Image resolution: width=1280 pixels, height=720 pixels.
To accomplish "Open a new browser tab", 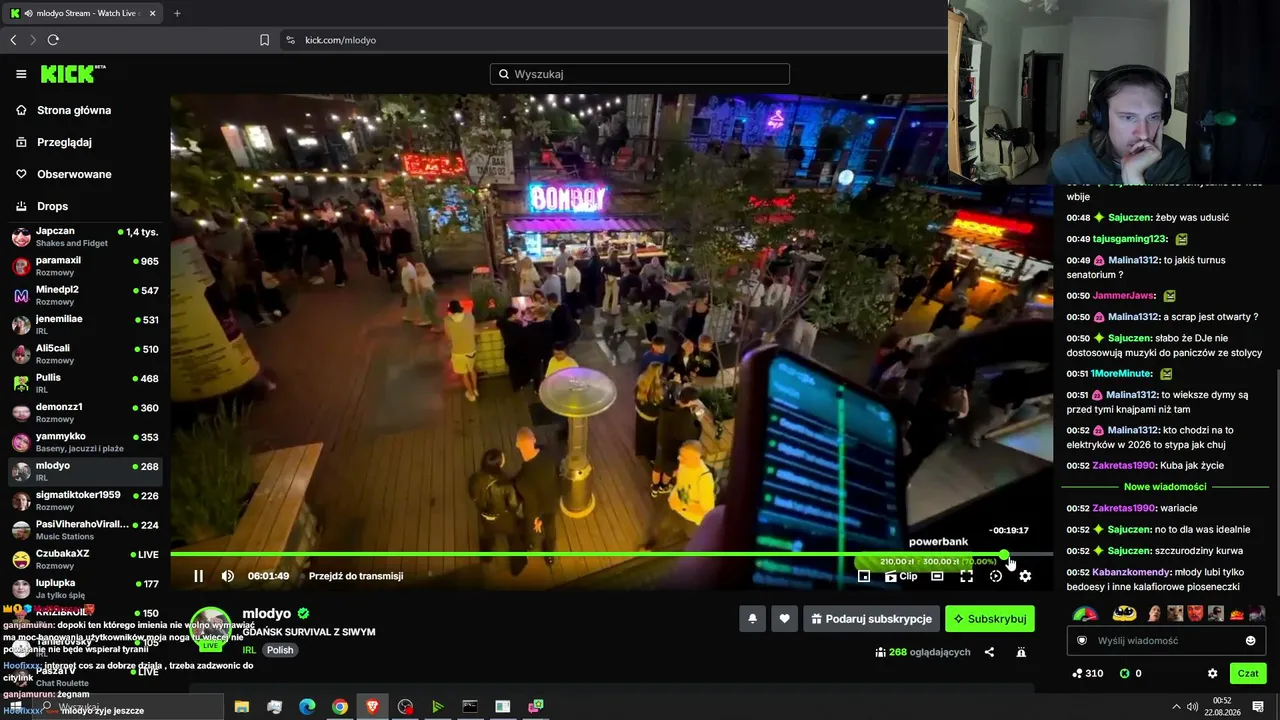I will pyautogui.click(x=177, y=13).
